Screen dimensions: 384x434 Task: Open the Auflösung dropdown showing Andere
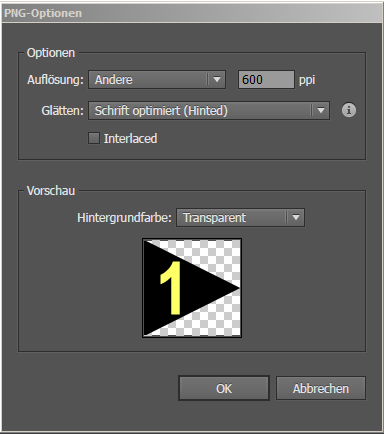157,80
